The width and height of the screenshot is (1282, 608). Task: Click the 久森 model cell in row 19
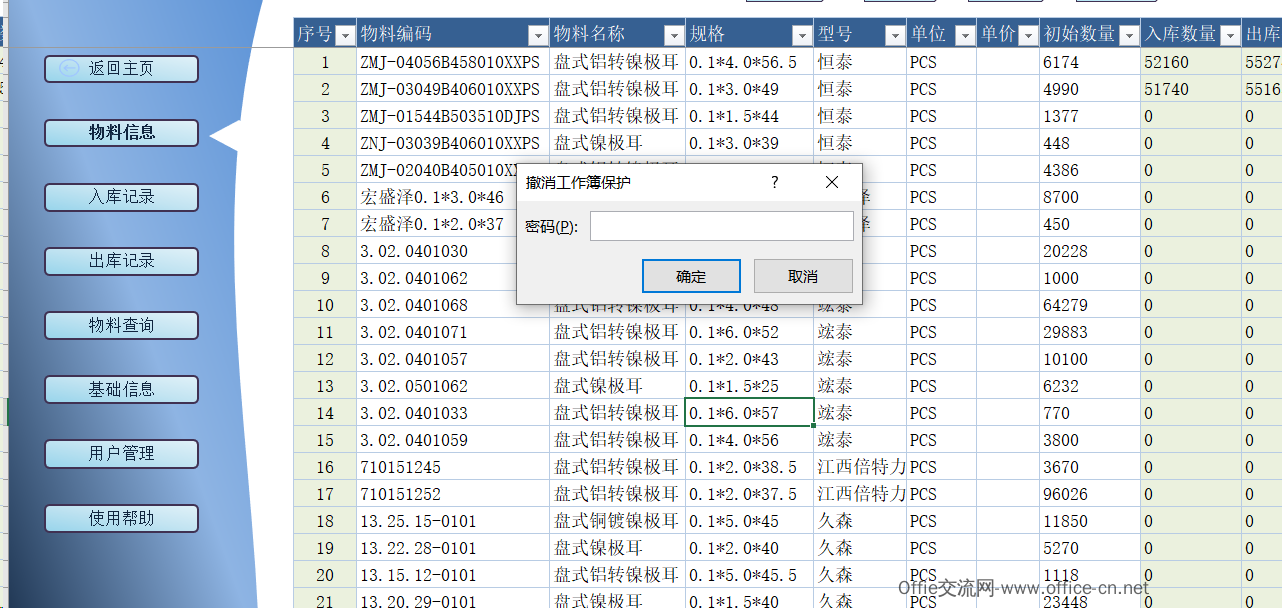click(861, 548)
